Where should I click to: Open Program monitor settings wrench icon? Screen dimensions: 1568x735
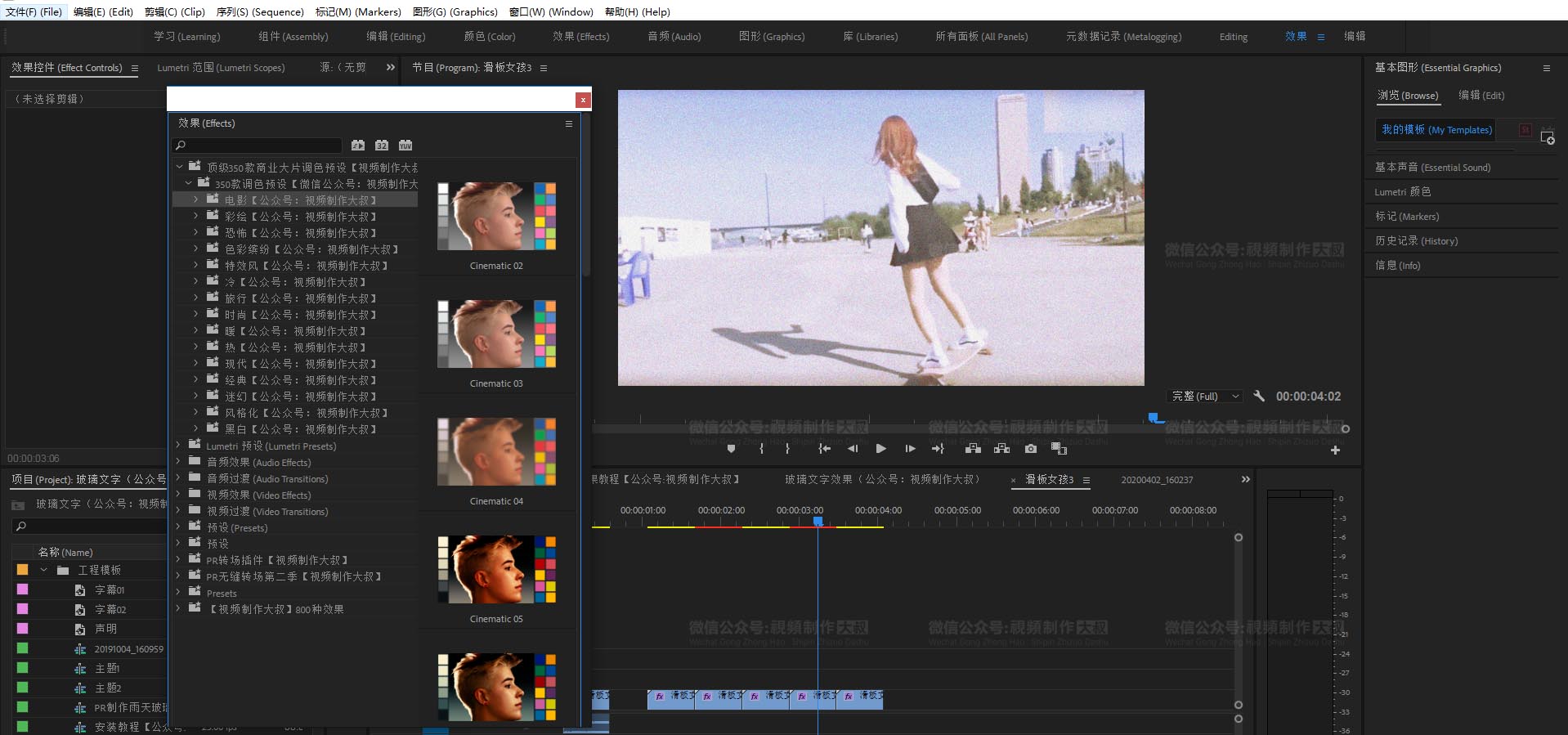(1259, 397)
